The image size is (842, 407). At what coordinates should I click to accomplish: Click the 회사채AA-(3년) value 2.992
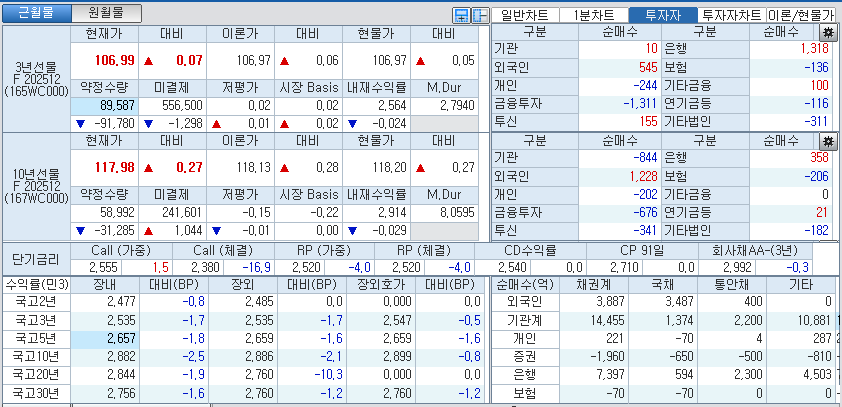(x=737, y=267)
